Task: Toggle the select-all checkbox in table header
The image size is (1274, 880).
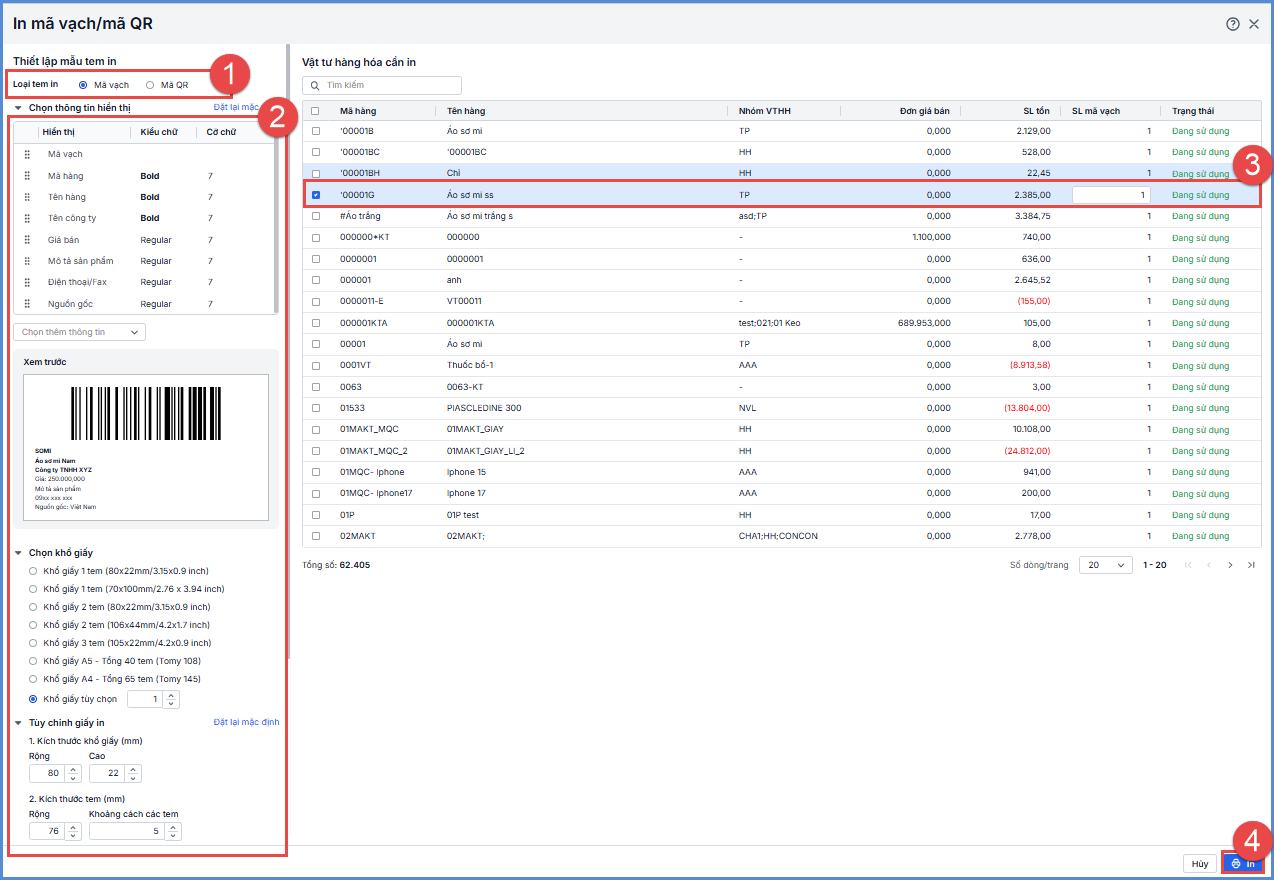Action: 316,111
